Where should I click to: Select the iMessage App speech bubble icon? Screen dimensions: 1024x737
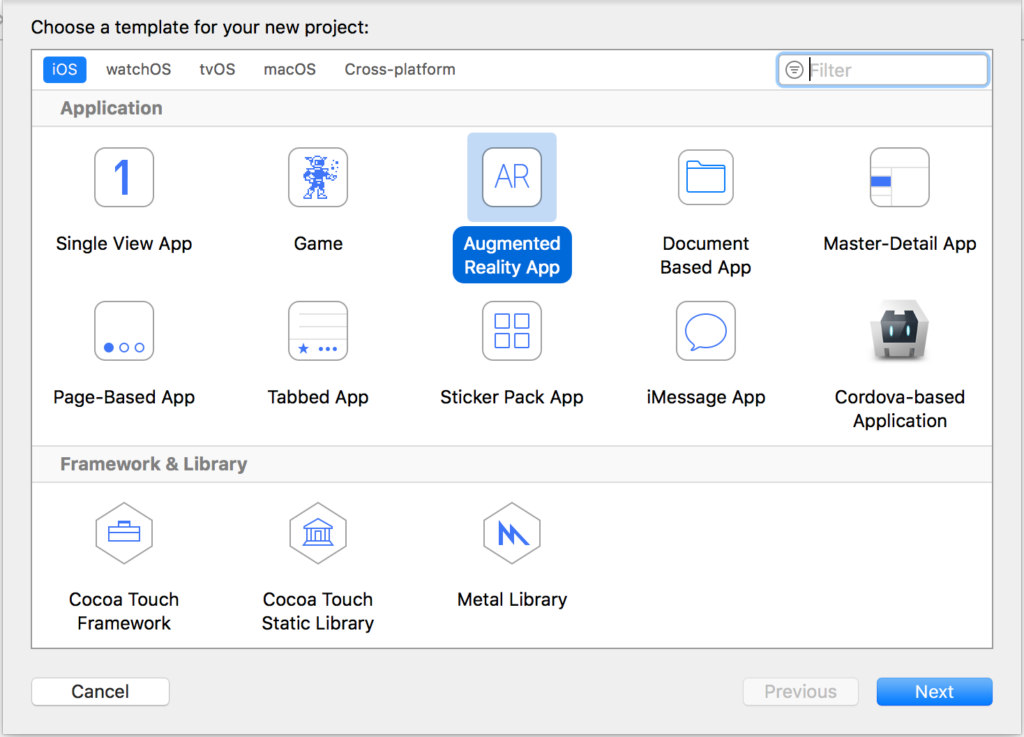705,331
